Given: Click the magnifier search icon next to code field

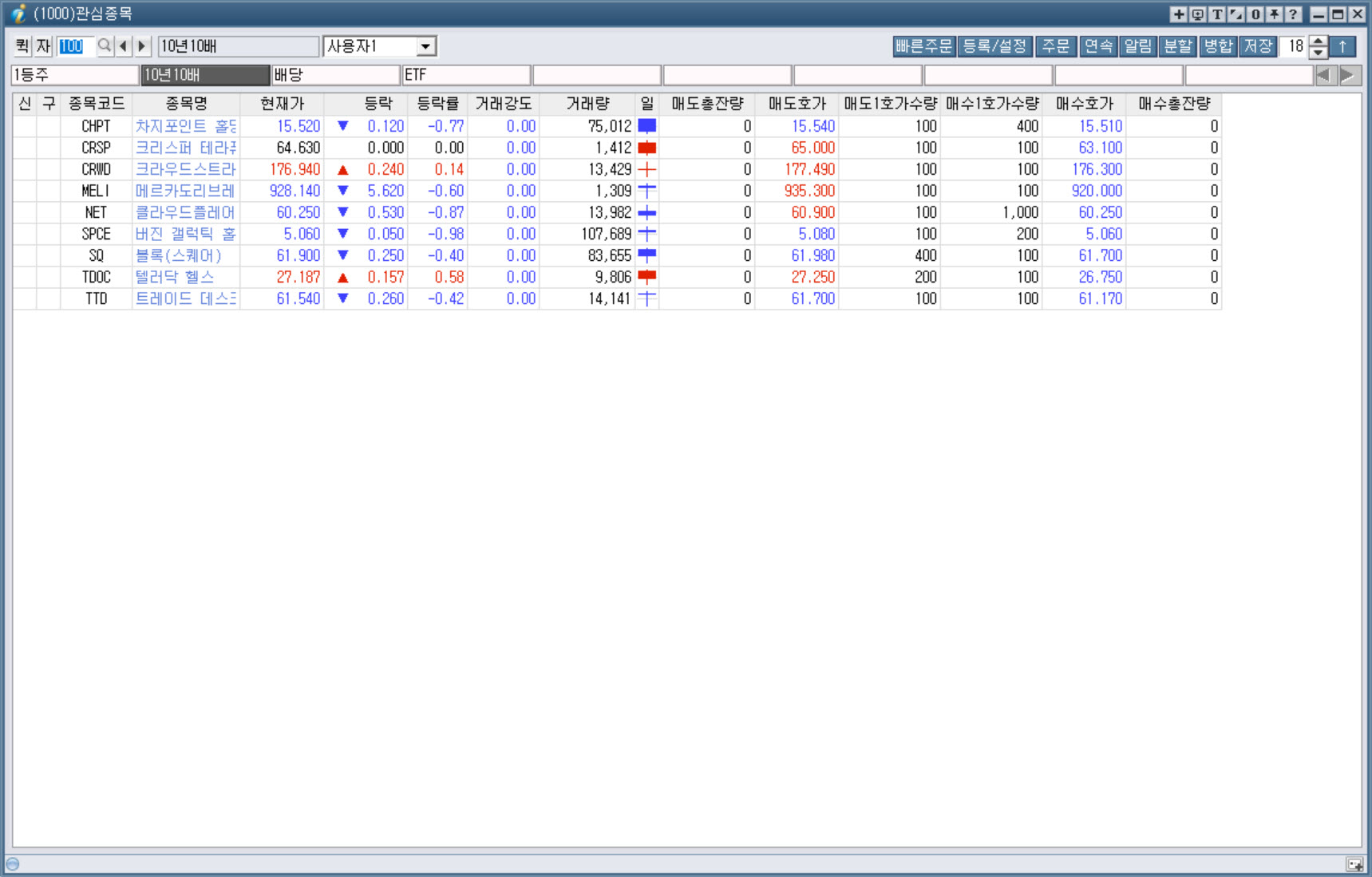Looking at the screenshot, I should 105,46.
